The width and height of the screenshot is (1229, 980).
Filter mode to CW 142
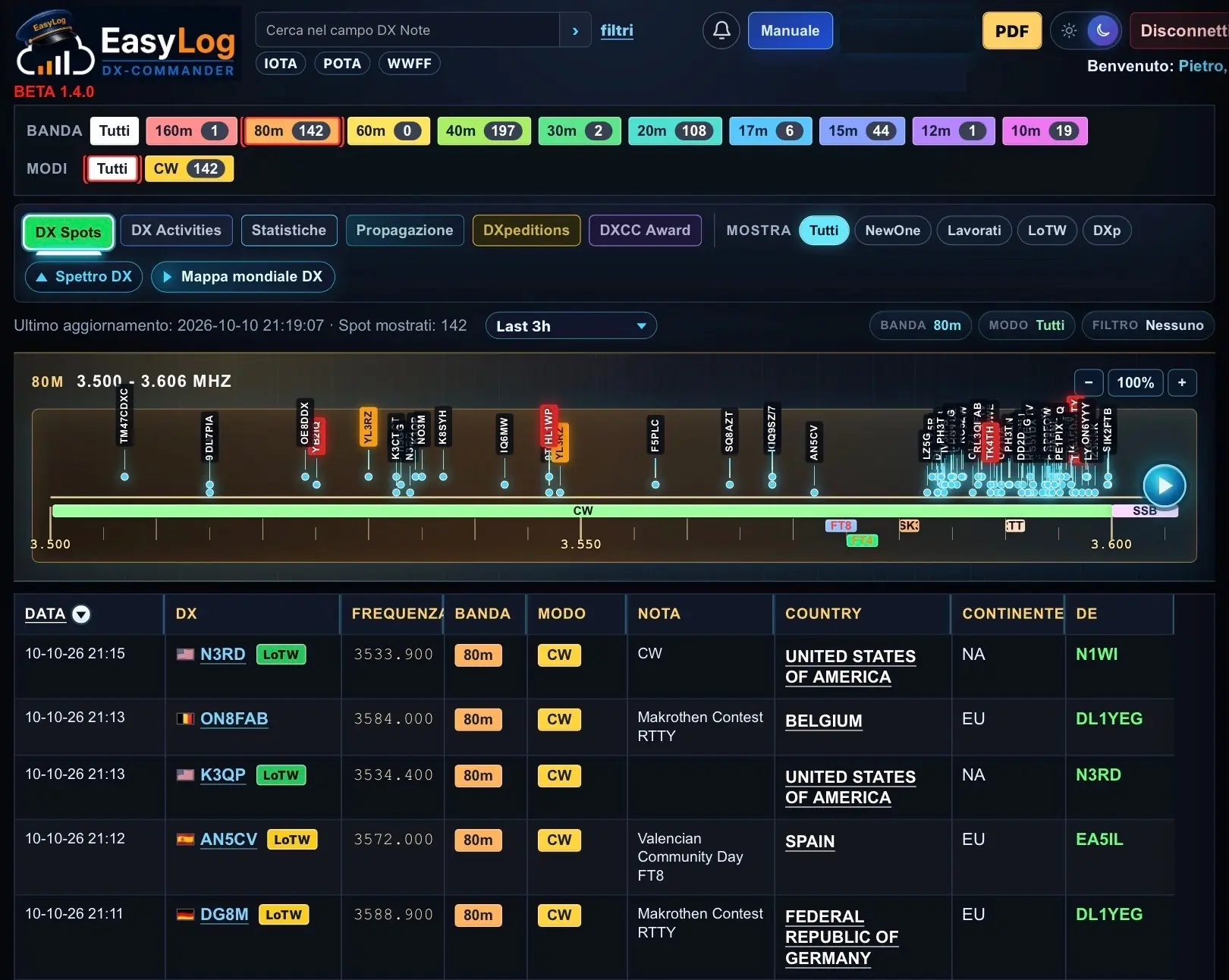[189, 168]
